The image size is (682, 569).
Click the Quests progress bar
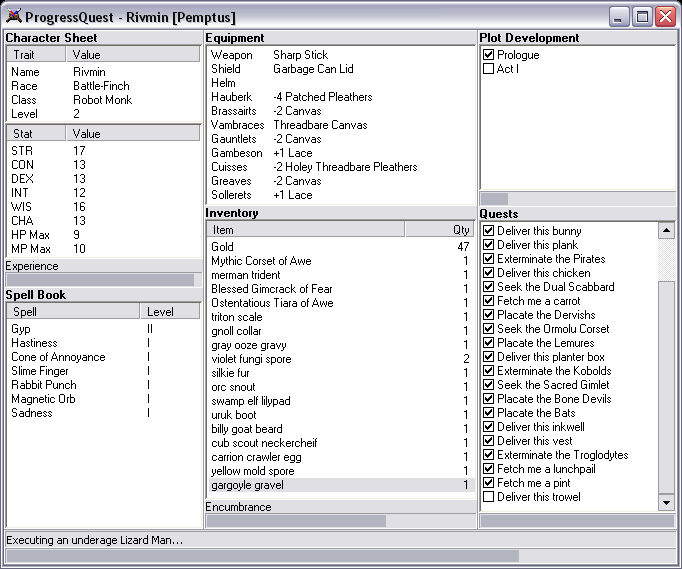tap(578, 521)
